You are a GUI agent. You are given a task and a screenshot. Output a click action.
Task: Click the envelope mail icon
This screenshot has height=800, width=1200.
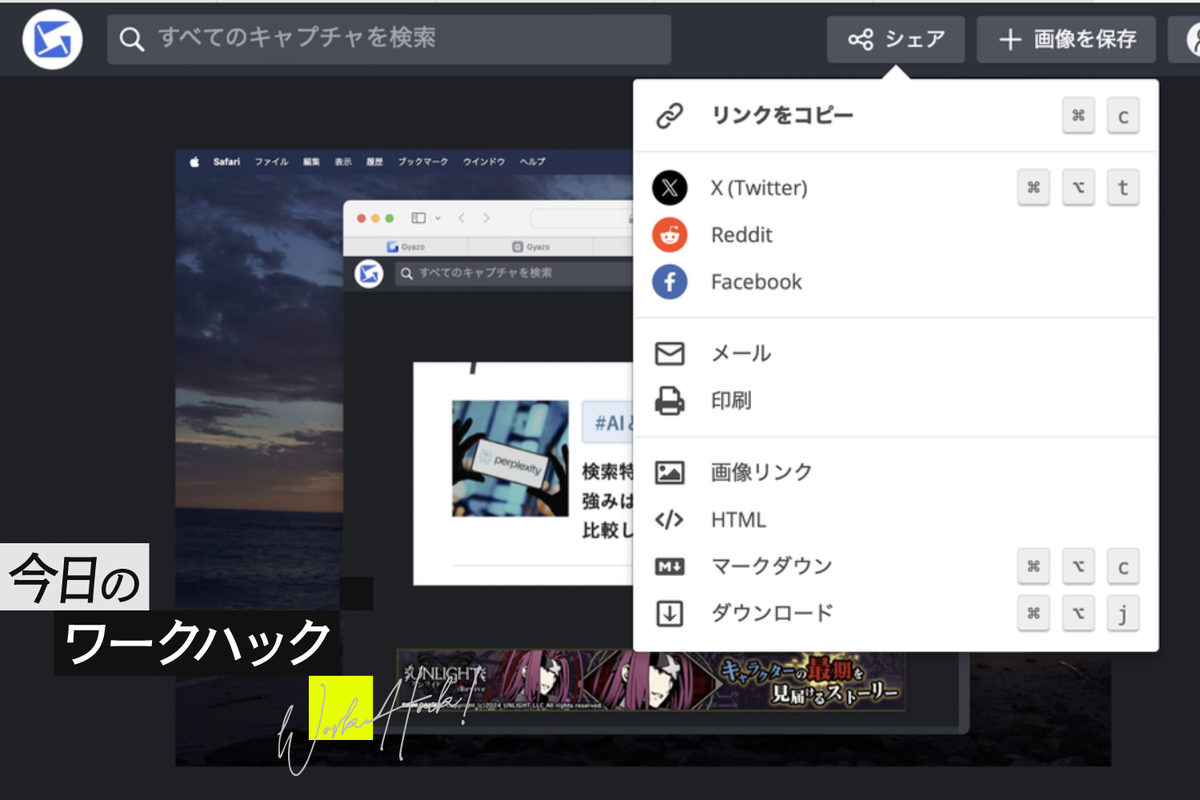[669, 354]
